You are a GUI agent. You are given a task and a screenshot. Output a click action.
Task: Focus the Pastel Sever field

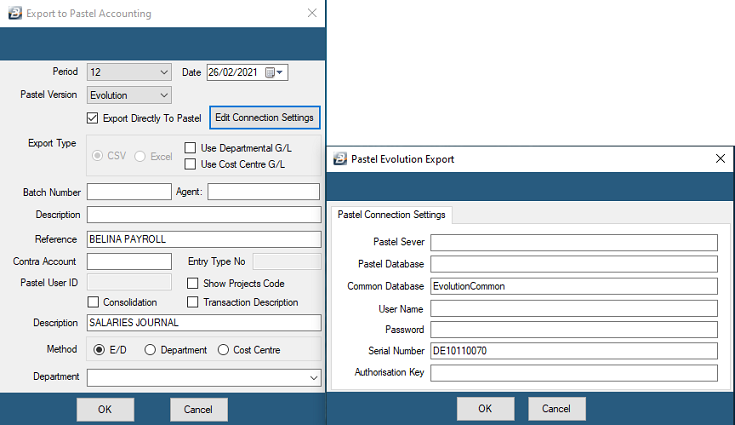(x=574, y=242)
